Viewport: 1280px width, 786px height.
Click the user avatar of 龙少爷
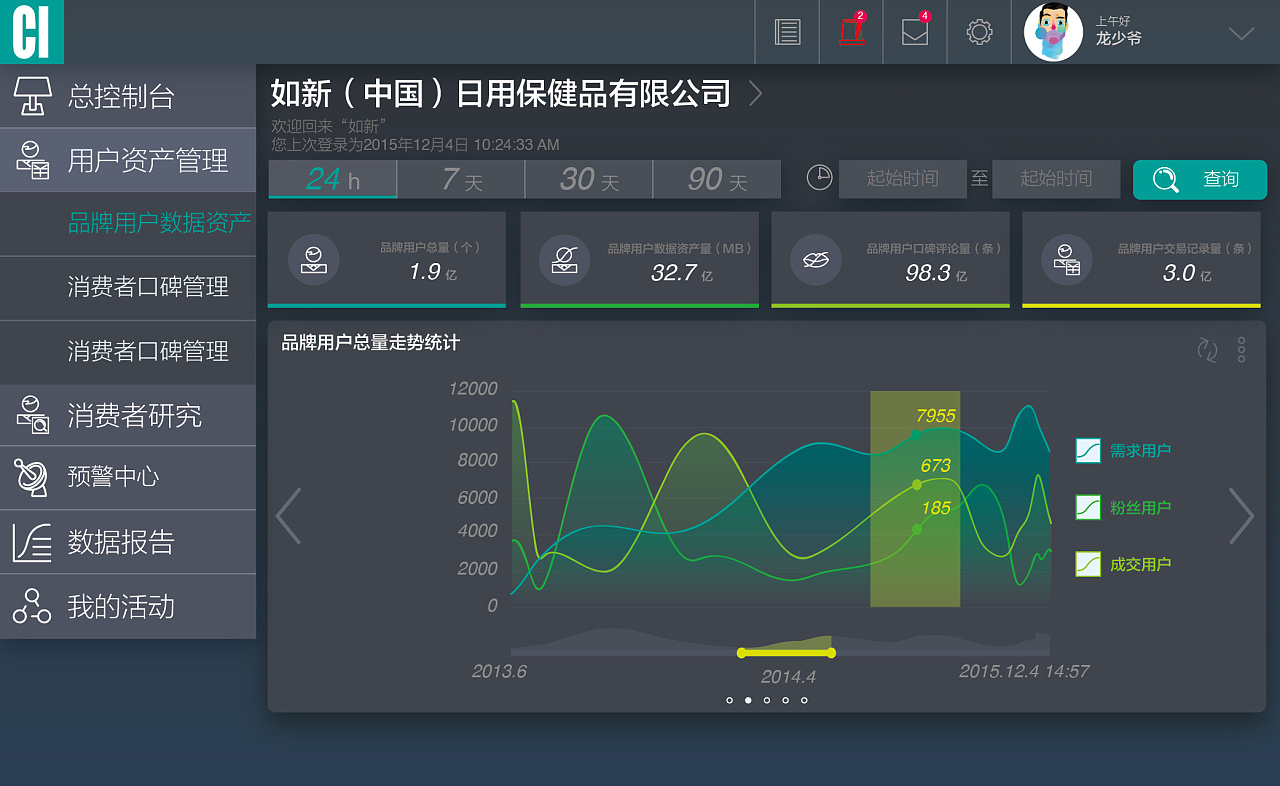(x=1053, y=32)
